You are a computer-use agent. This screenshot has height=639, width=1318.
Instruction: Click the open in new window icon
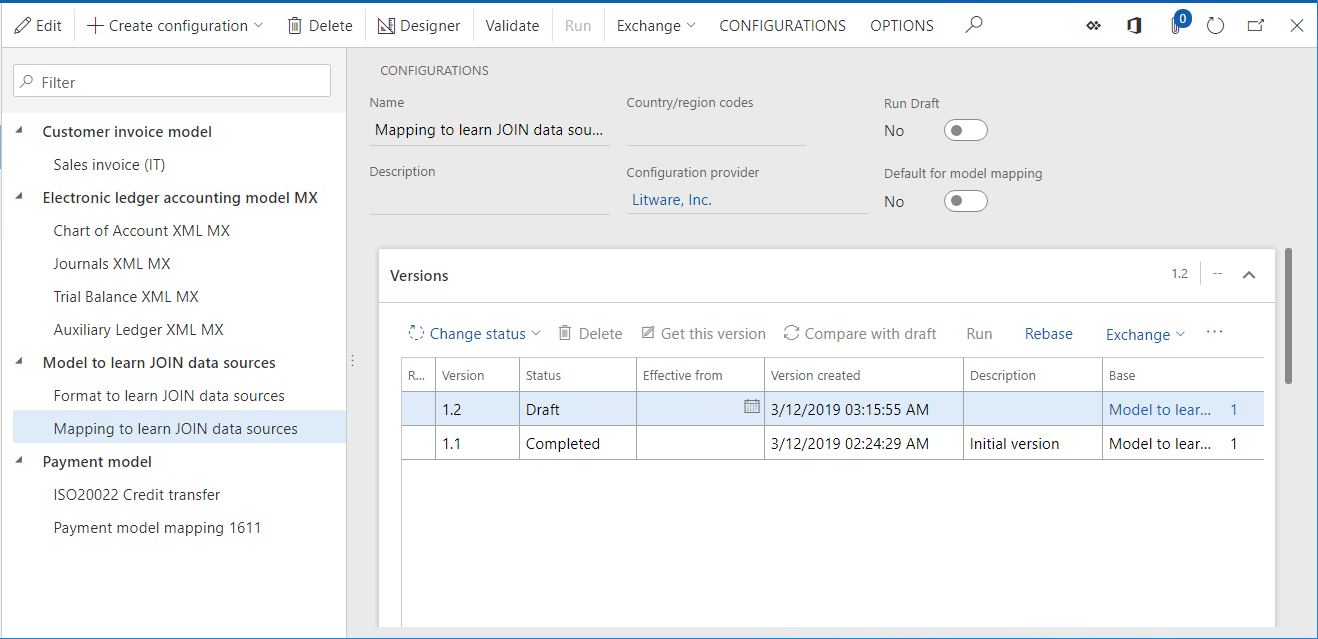(x=1256, y=26)
